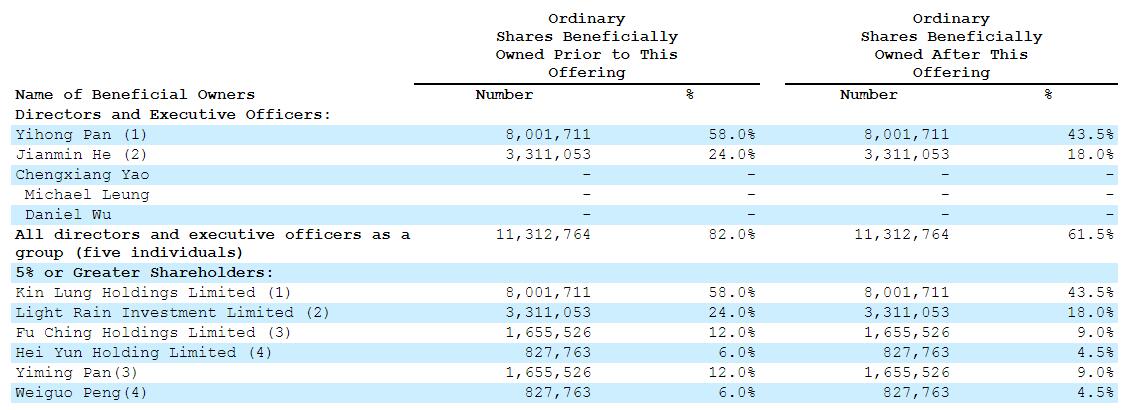Viewport: 1129px width, 410px height.
Task: Select Yiming Pan's after-offering 1,655,526 shares
Action: (x=906, y=373)
